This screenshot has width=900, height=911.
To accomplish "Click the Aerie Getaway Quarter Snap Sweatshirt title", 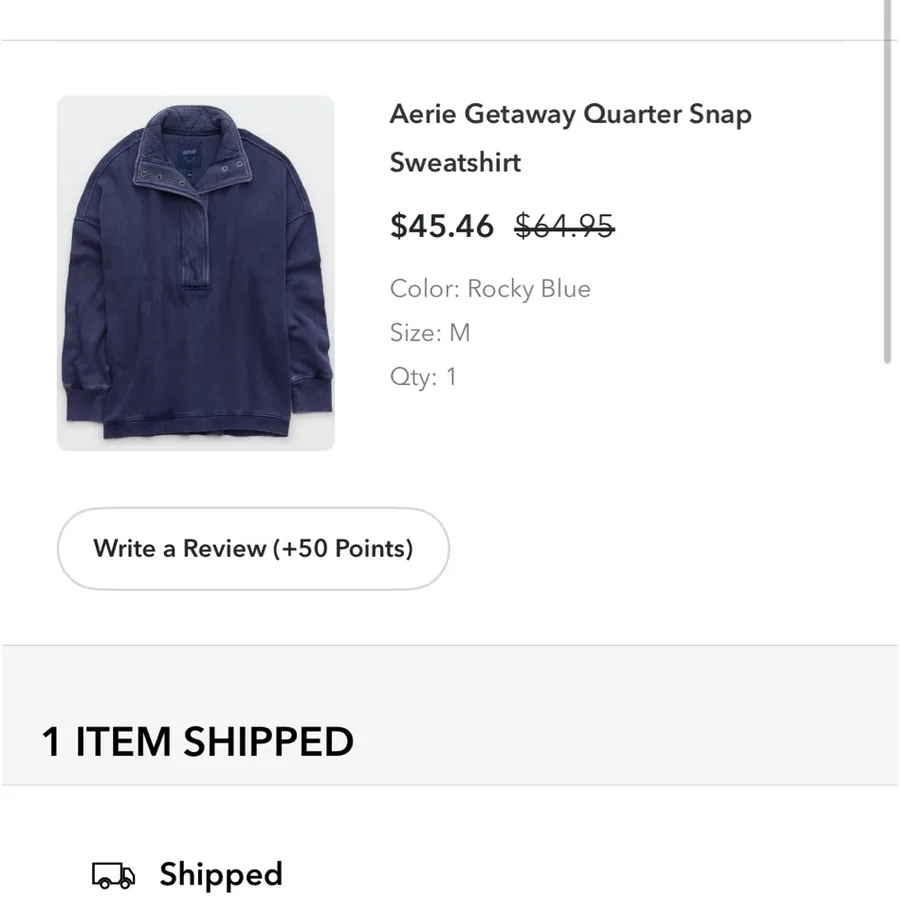I will pyautogui.click(x=571, y=138).
